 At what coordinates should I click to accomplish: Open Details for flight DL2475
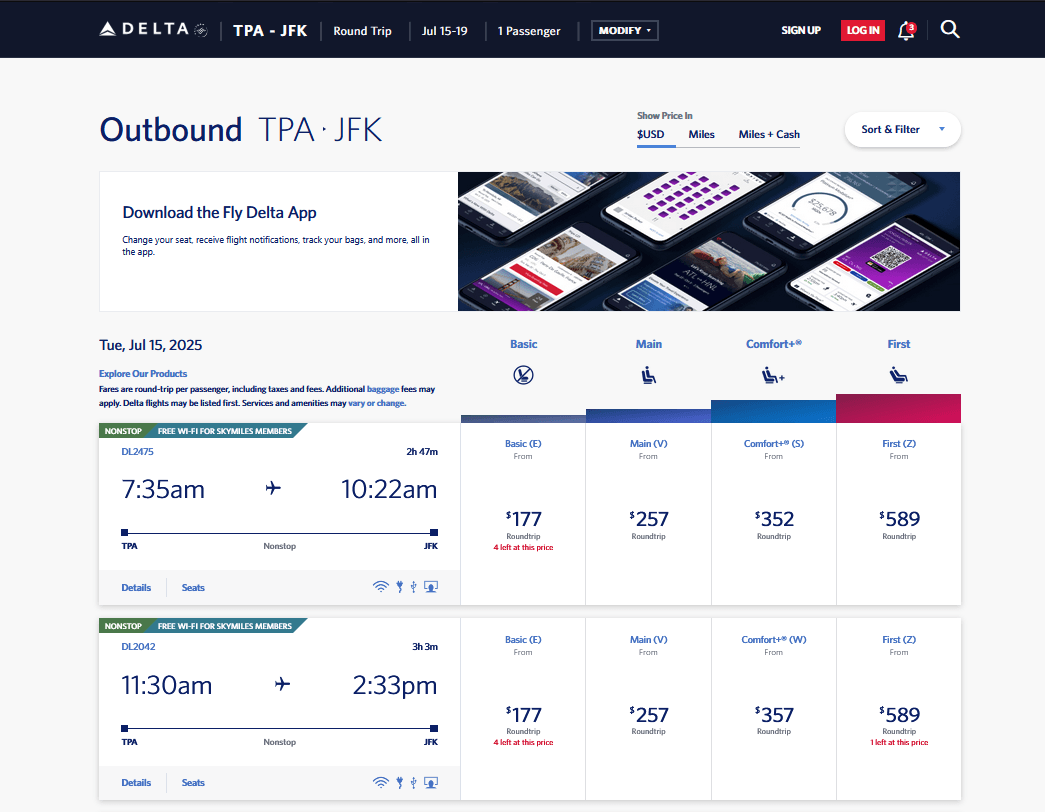(136, 587)
